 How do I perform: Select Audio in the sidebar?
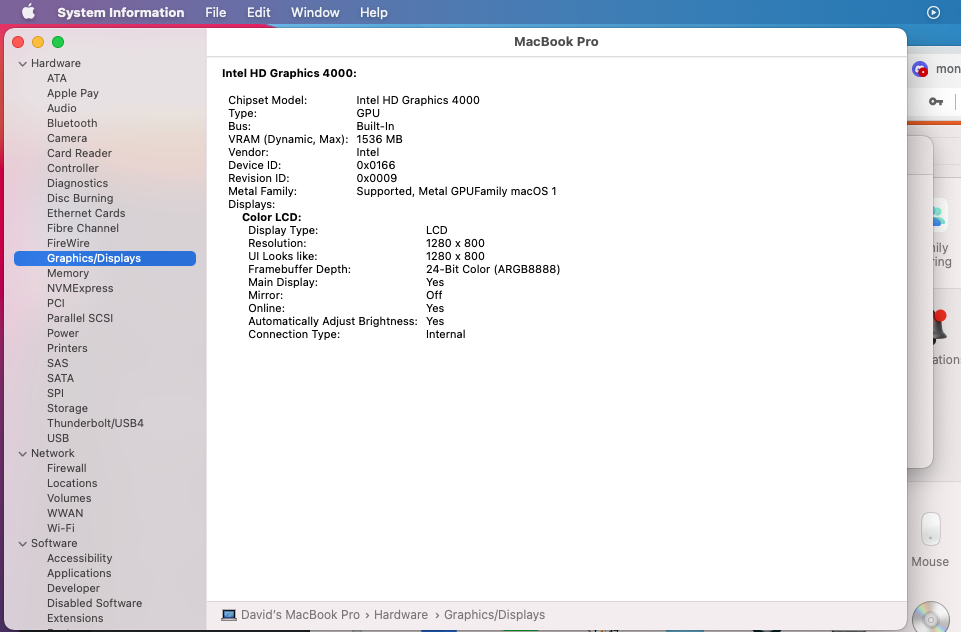point(62,109)
